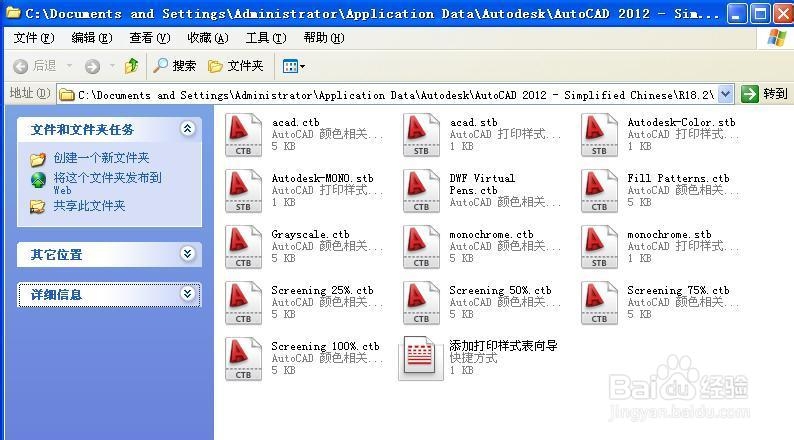Click the Forward arrow icon
The width and height of the screenshot is (794, 440).
click(92, 66)
